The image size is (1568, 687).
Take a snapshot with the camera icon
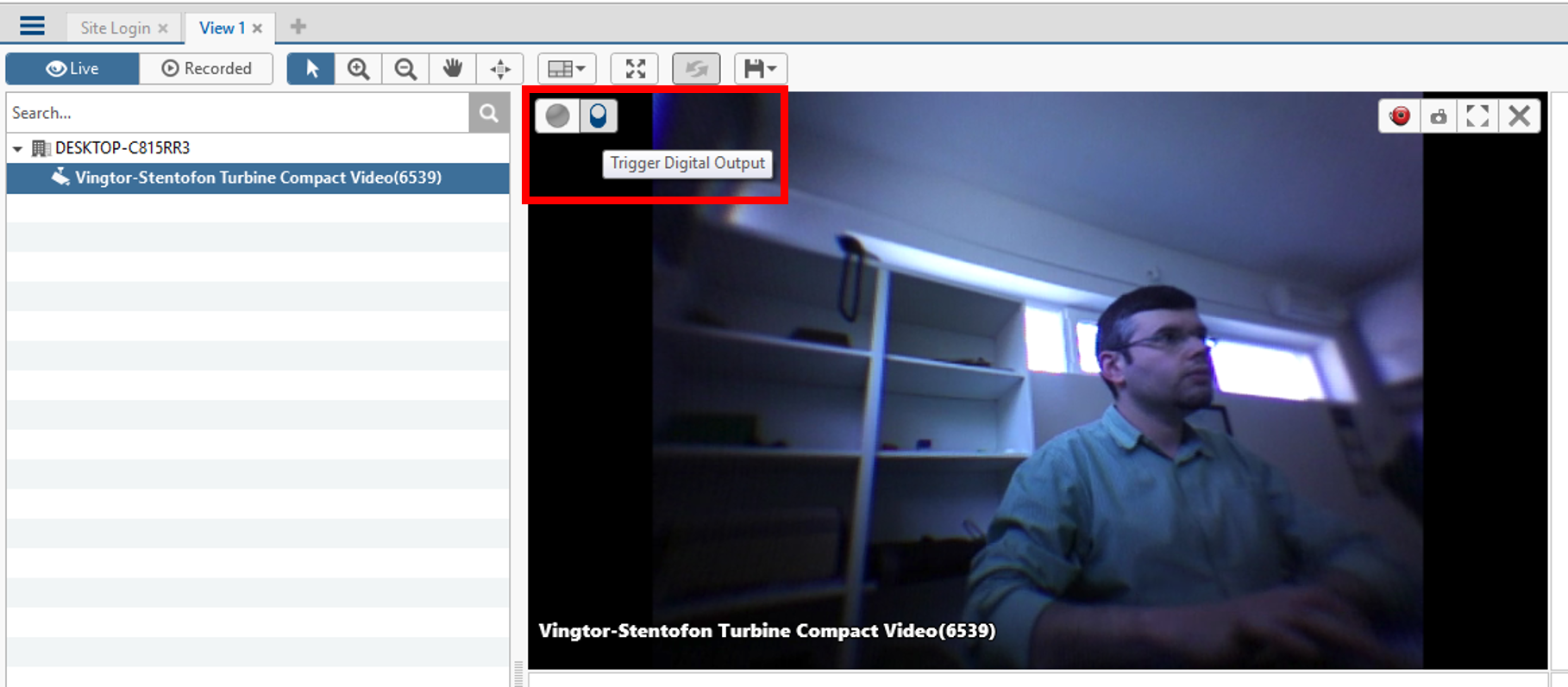point(1439,116)
